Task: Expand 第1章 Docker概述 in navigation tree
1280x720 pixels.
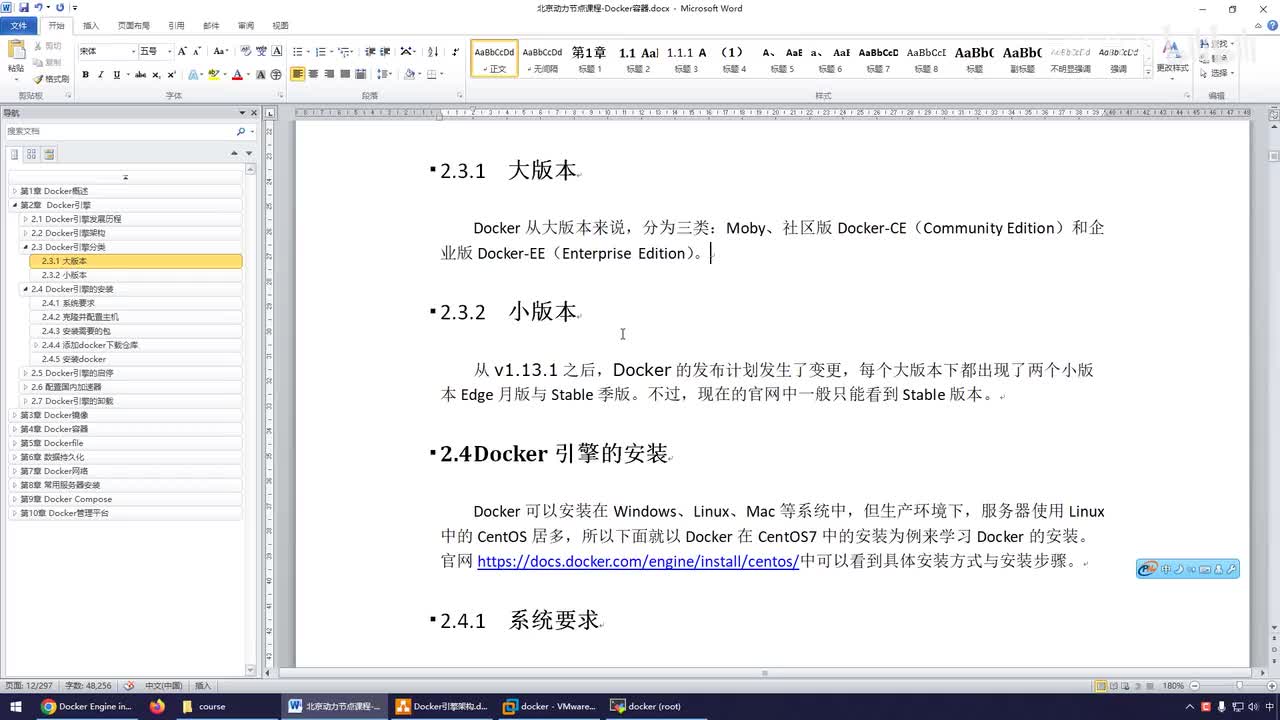Action: click(14, 191)
